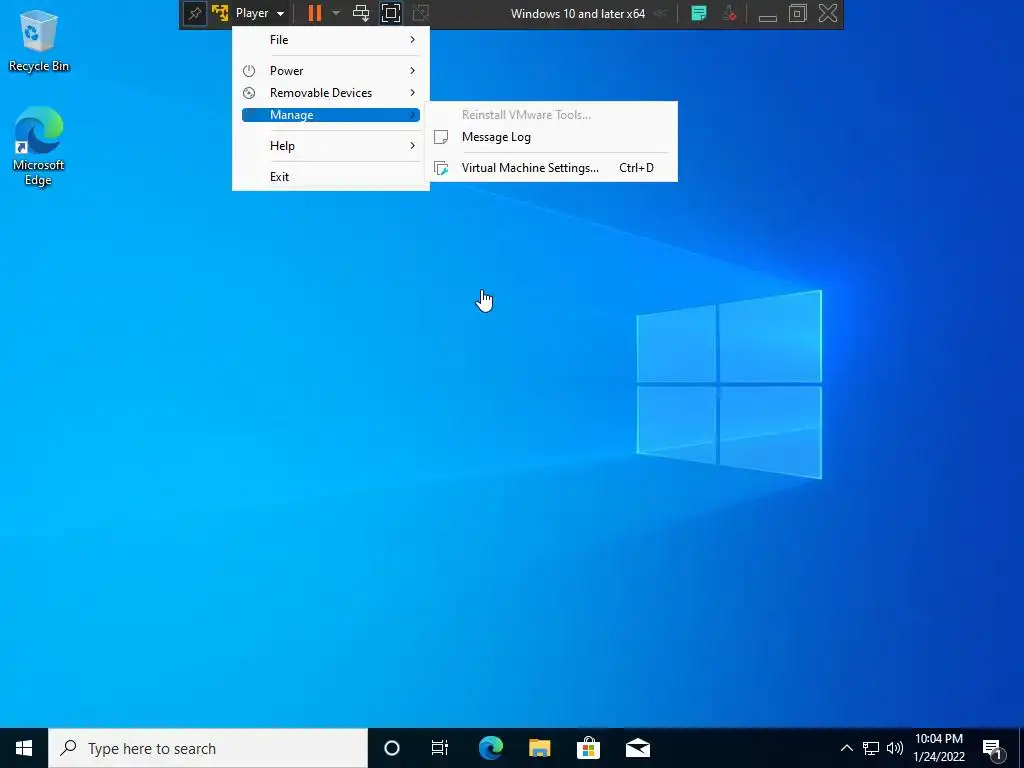Select the Microsoft Edge desktop shortcut

[39, 146]
